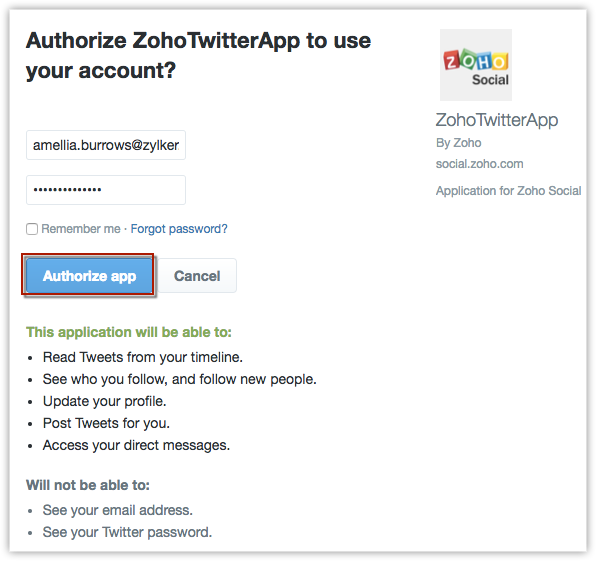Click the Authorize ZohoTwitterApp page heading
Viewport: 596px width, 561px height.
point(198,55)
